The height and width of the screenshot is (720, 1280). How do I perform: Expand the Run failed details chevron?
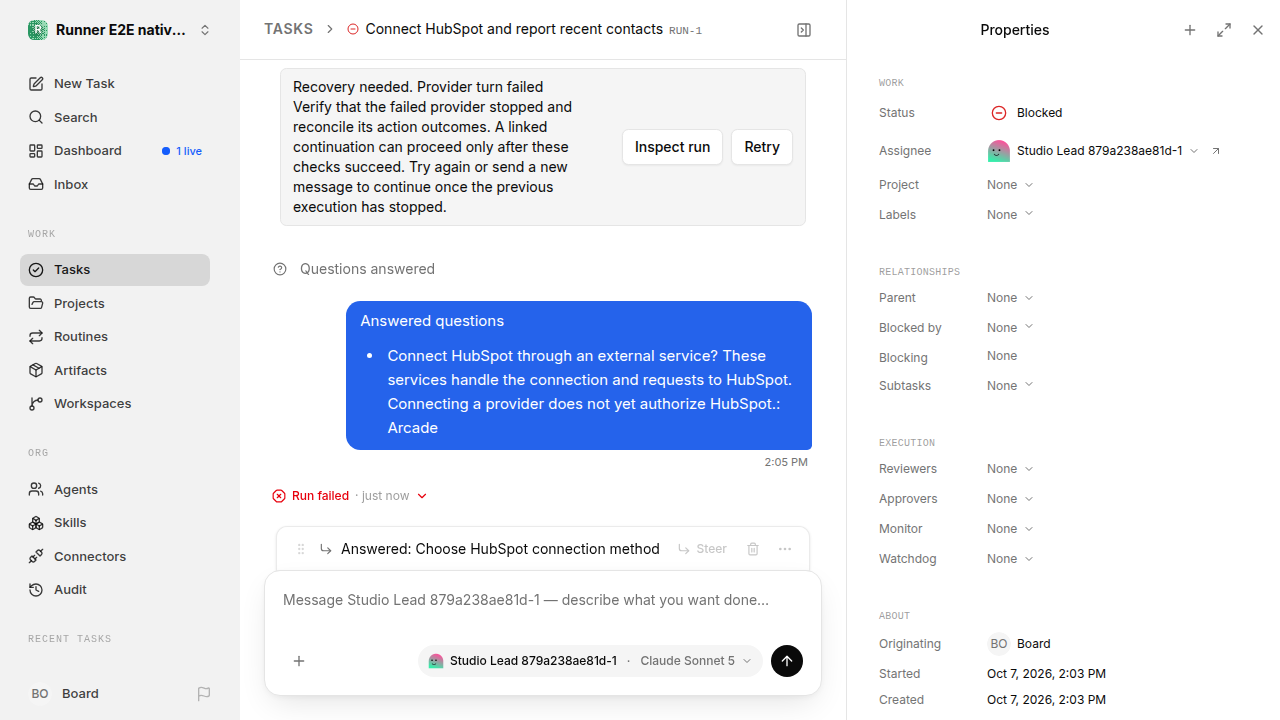422,496
